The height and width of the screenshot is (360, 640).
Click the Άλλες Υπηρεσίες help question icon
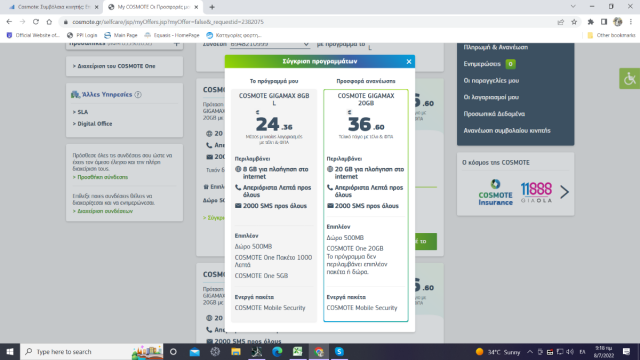click(x=138, y=94)
